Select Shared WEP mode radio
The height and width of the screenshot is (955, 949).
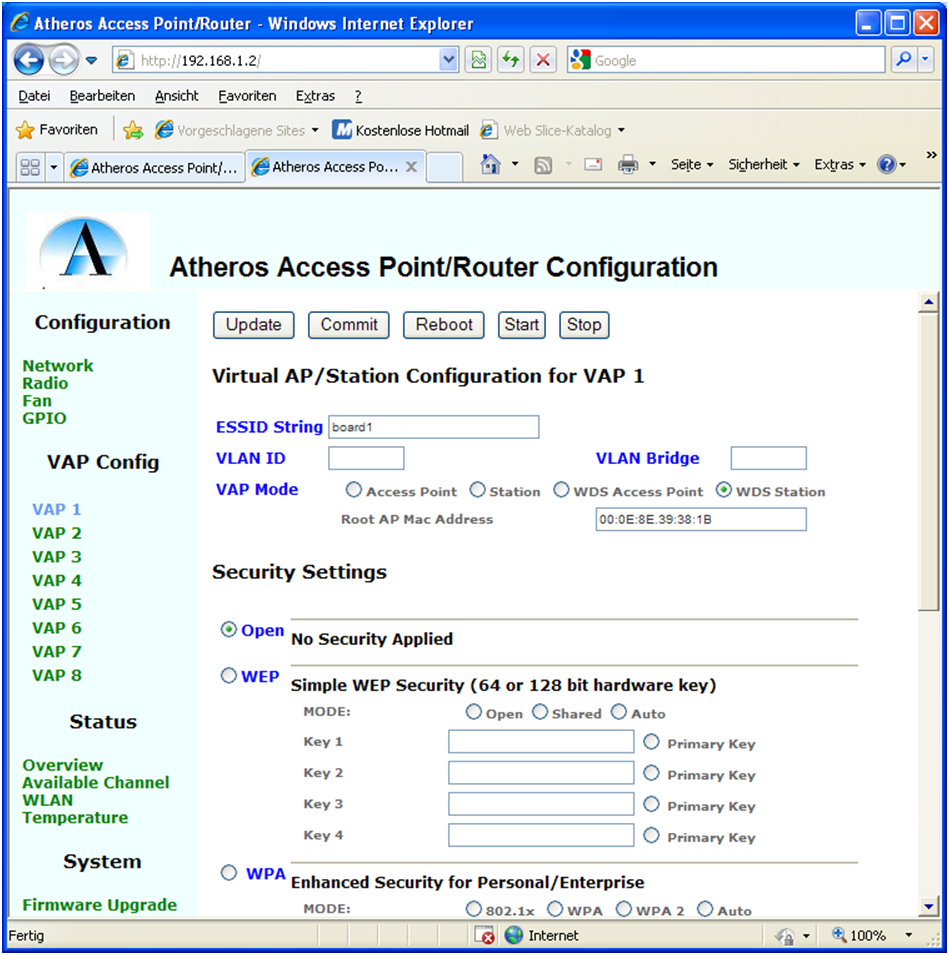coord(540,711)
